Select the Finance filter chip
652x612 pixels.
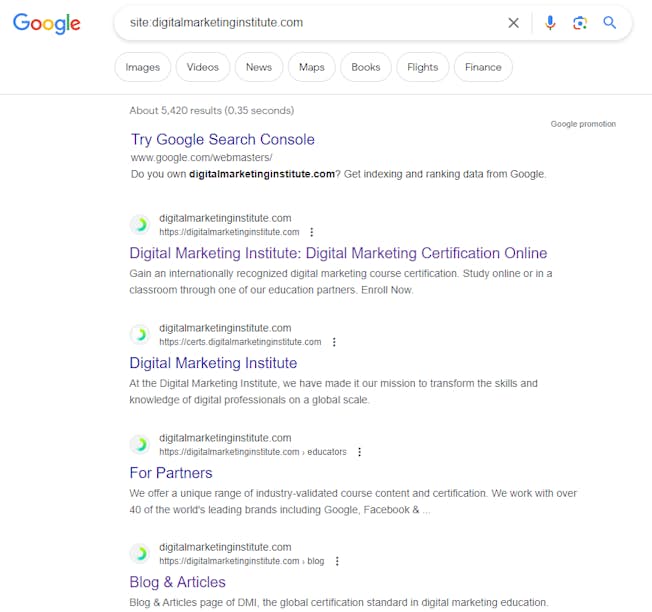point(483,67)
